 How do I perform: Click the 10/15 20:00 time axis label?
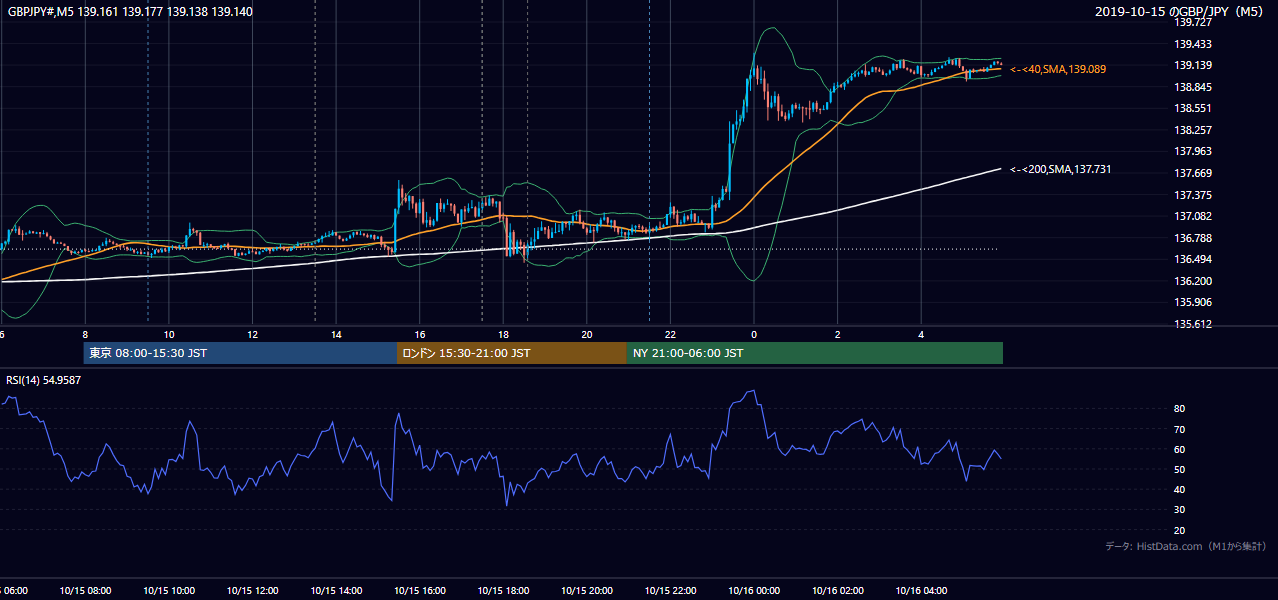(x=587, y=591)
